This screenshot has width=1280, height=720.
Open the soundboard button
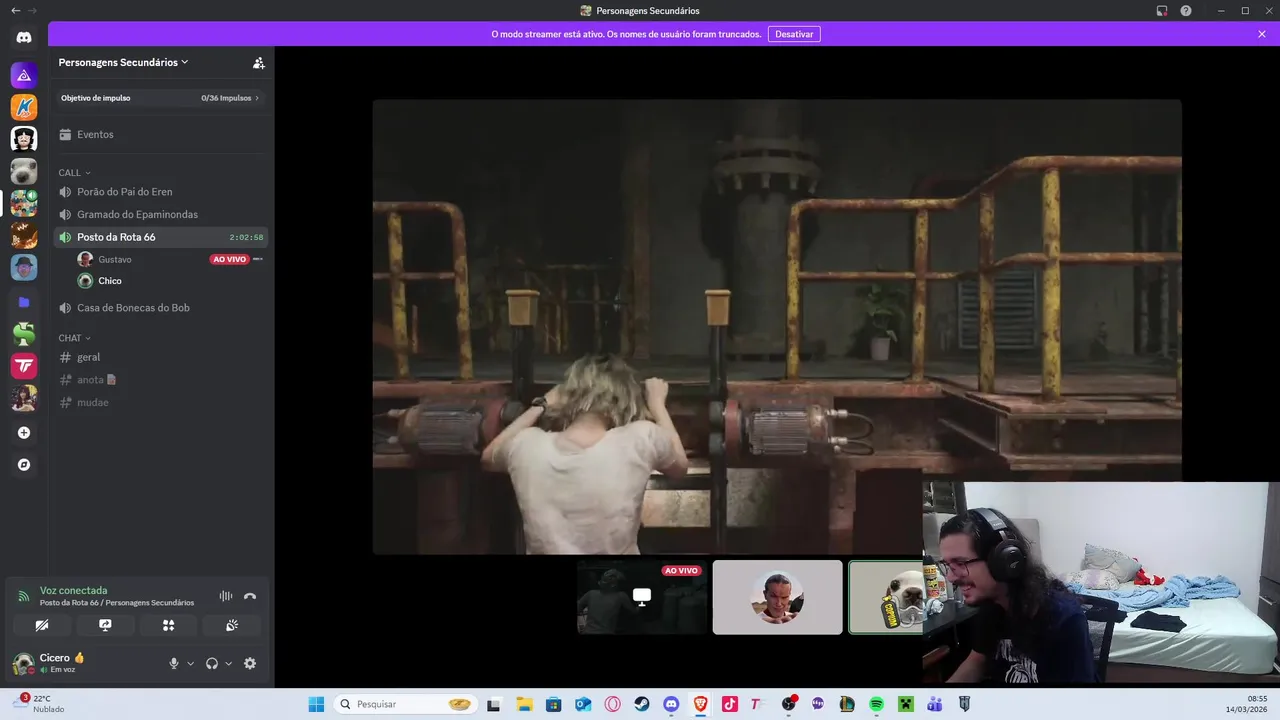231,625
